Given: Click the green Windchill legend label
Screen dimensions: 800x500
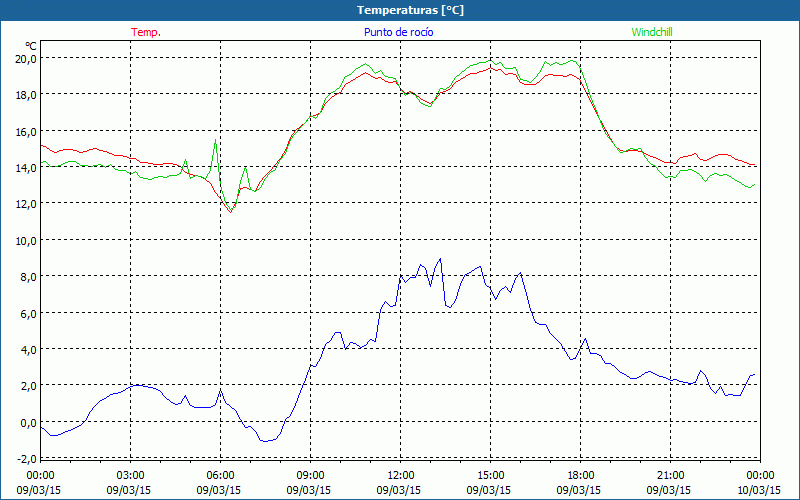Looking at the screenshot, I should [x=652, y=32].
